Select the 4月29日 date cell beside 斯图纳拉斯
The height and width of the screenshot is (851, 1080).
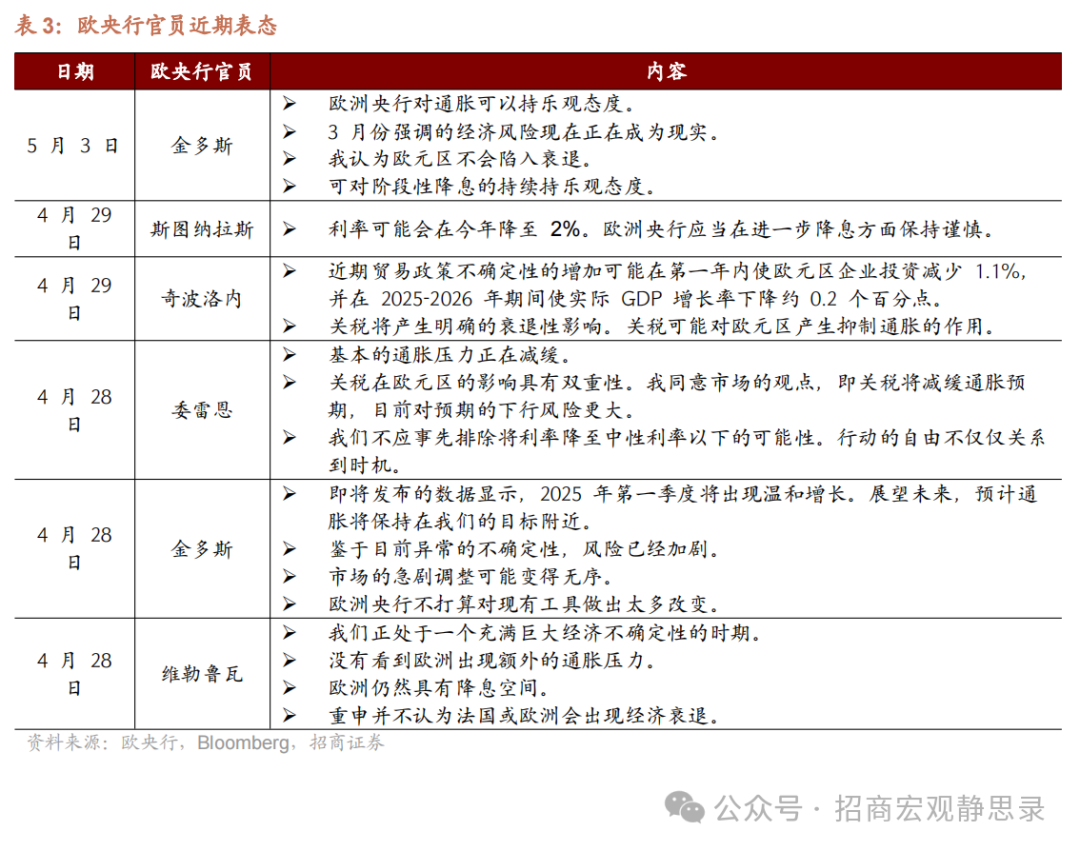coord(74,229)
